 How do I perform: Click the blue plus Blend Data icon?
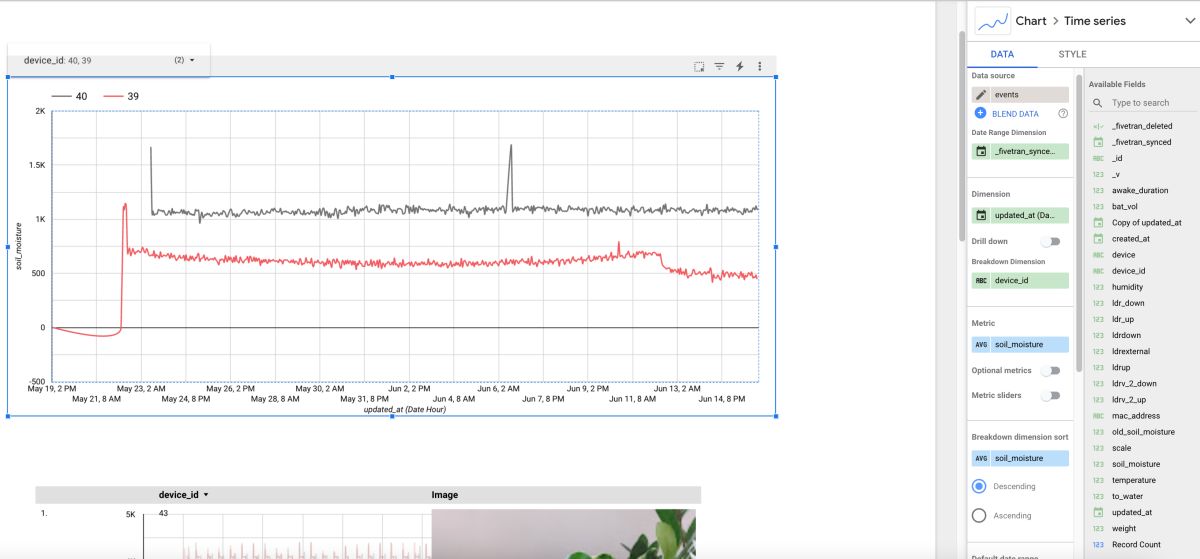[x=980, y=114]
